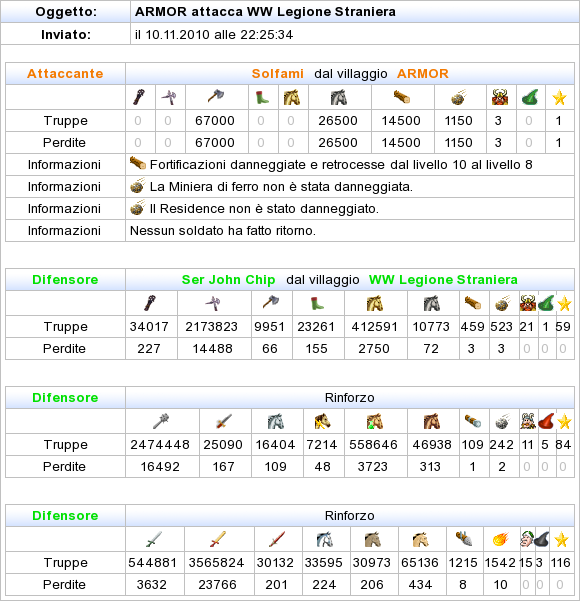
Task: Click Nessun soldato ha fatto ritorno text
Action: (x=223, y=231)
